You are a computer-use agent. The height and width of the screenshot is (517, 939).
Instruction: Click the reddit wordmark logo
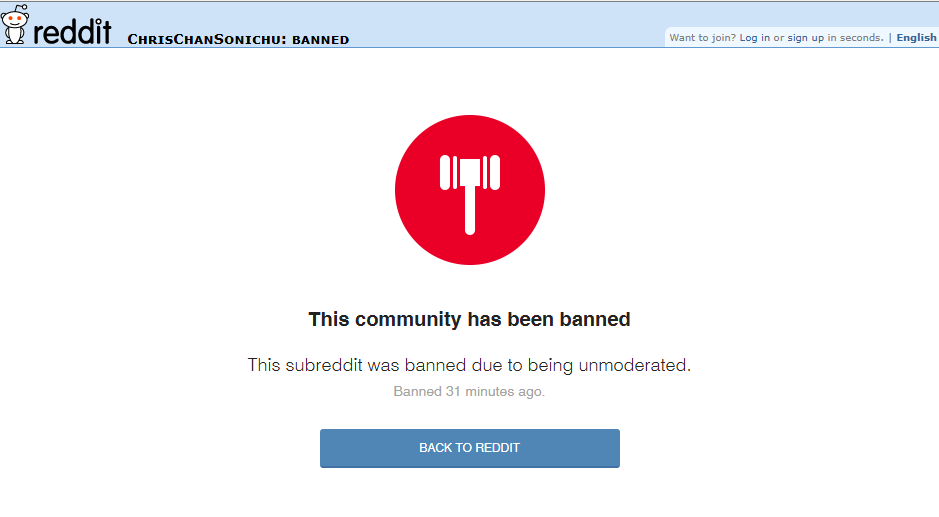tap(72, 31)
